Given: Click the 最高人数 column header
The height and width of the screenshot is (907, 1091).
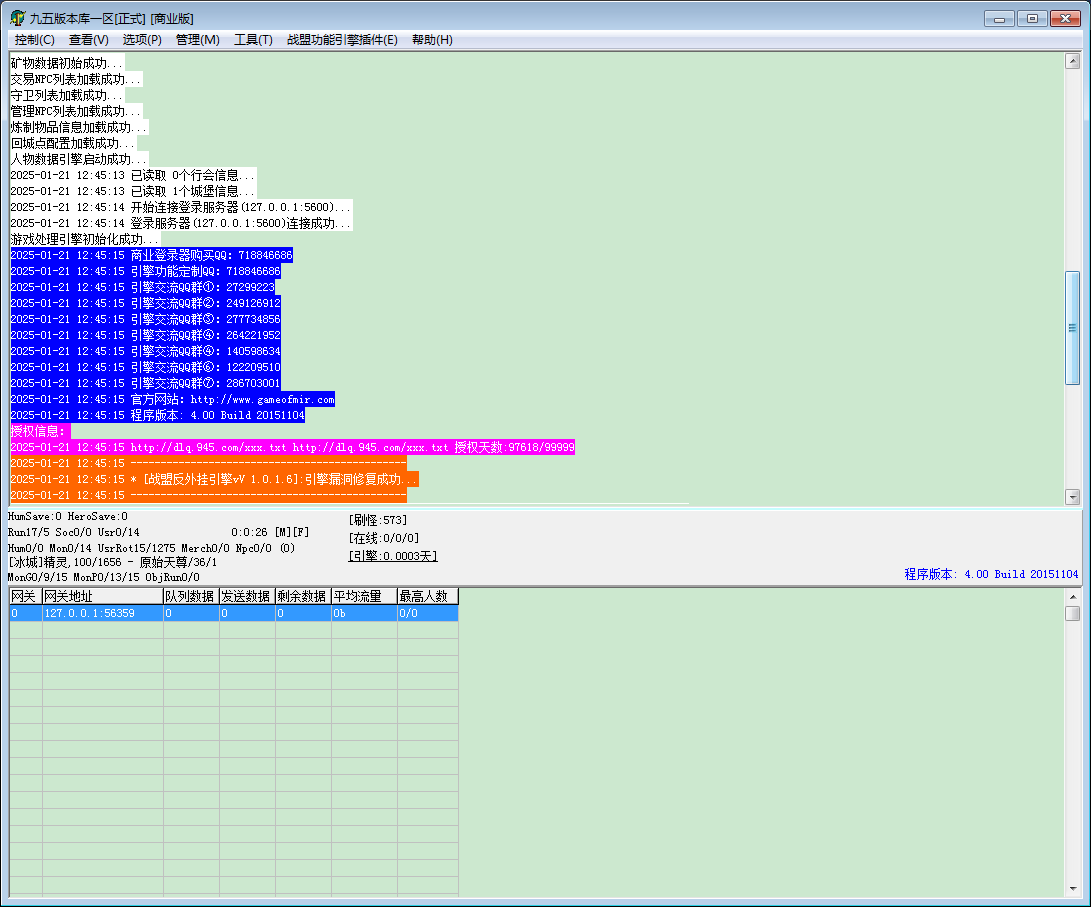Looking at the screenshot, I should [427, 596].
